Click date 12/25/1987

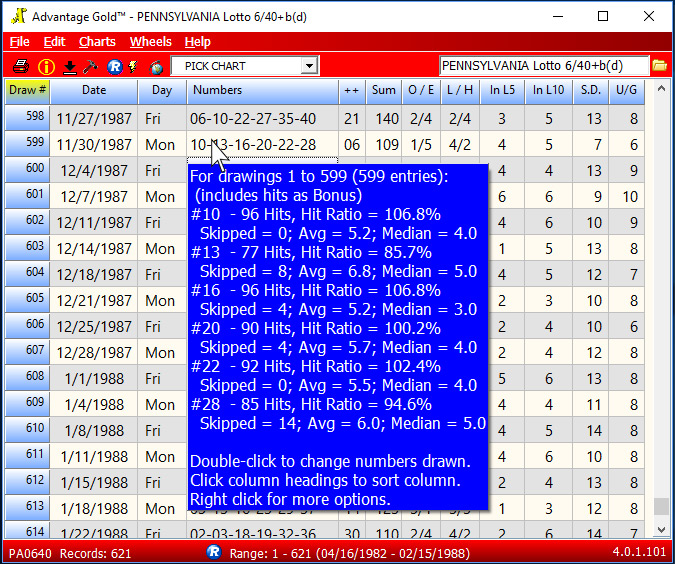pyautogui.click(x=94, y=327)
